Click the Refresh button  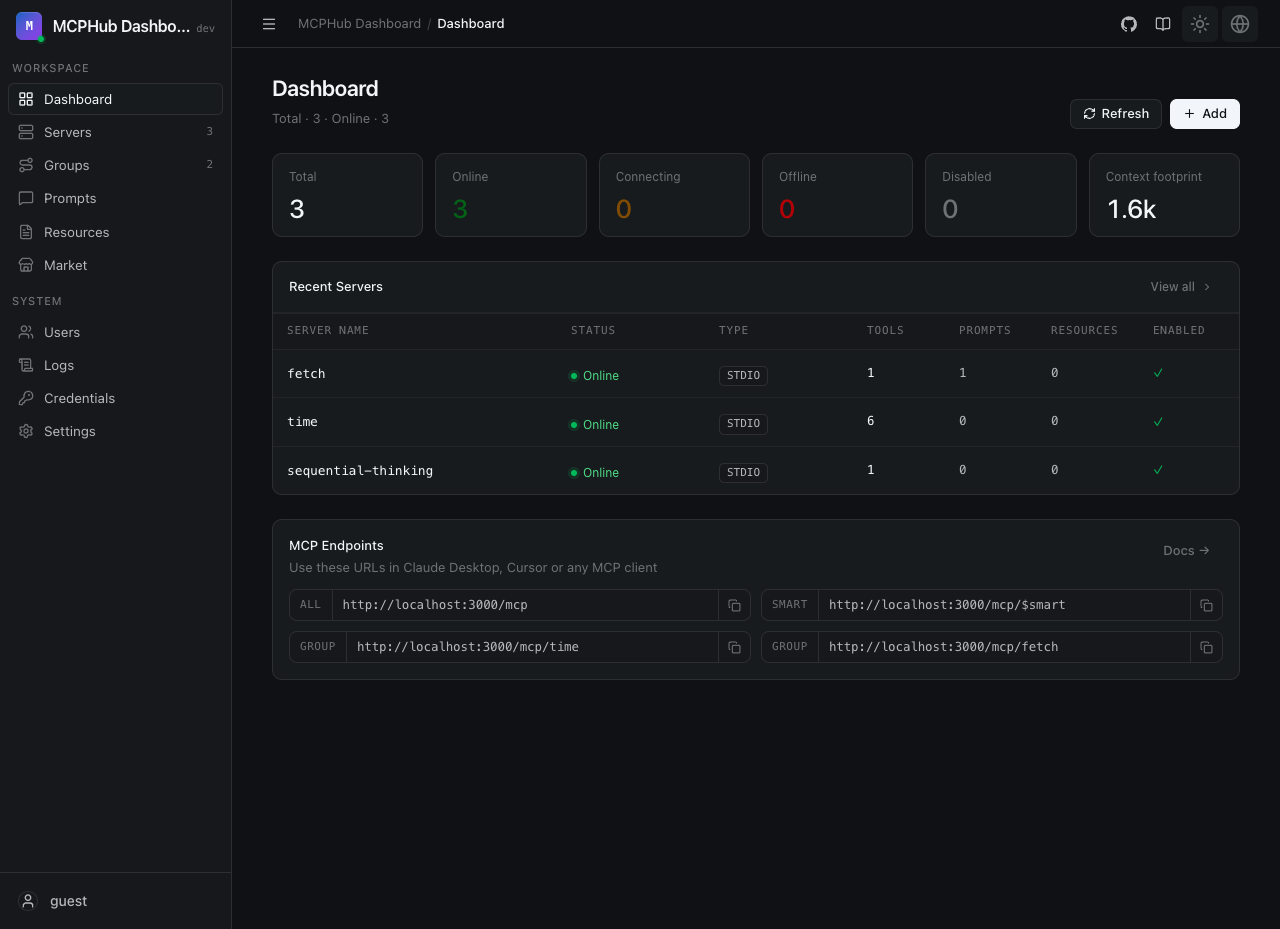[x=1116, y=114]
